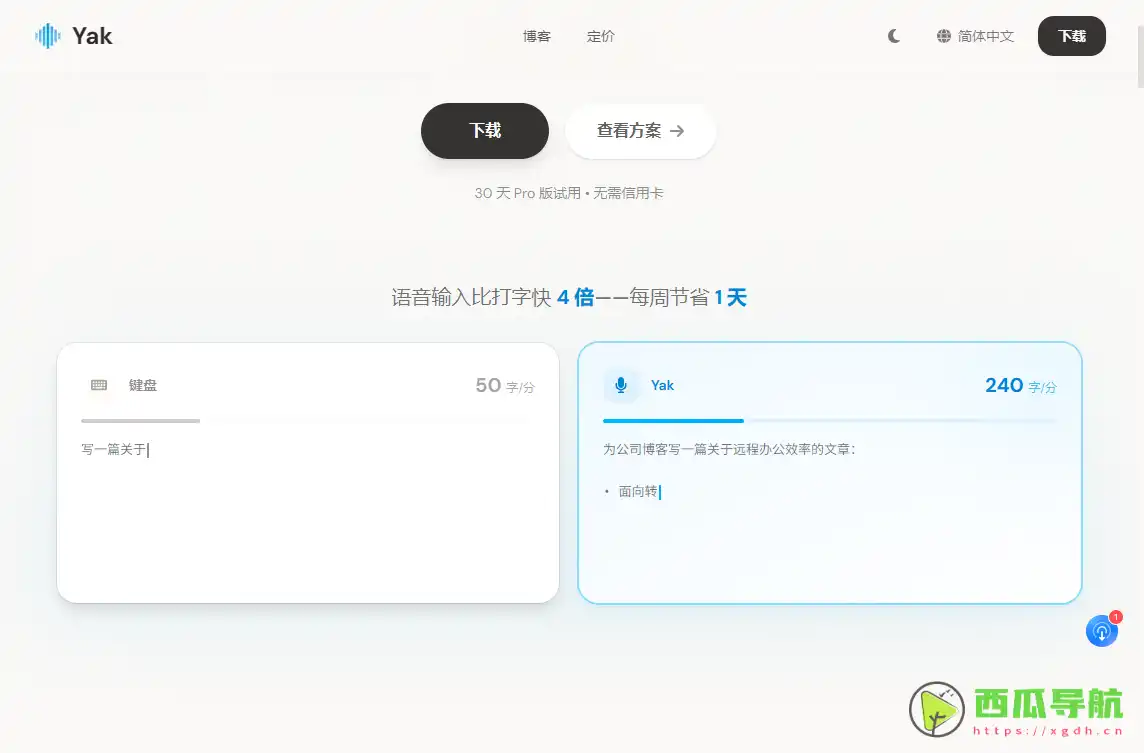Click the 键盘 label
The image size is (1144, 753).
(143, 385)
